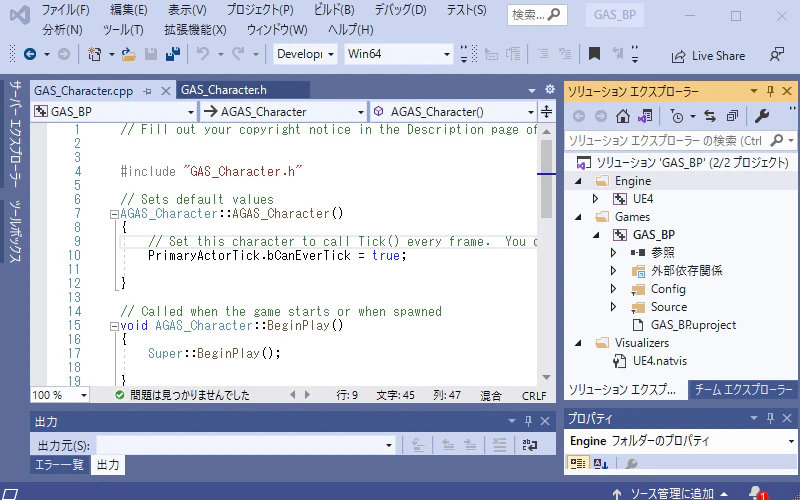The image size is (800, 500).
Task: Click the Properties wrench icon in Solution Explorer
Action: [762, 116]
